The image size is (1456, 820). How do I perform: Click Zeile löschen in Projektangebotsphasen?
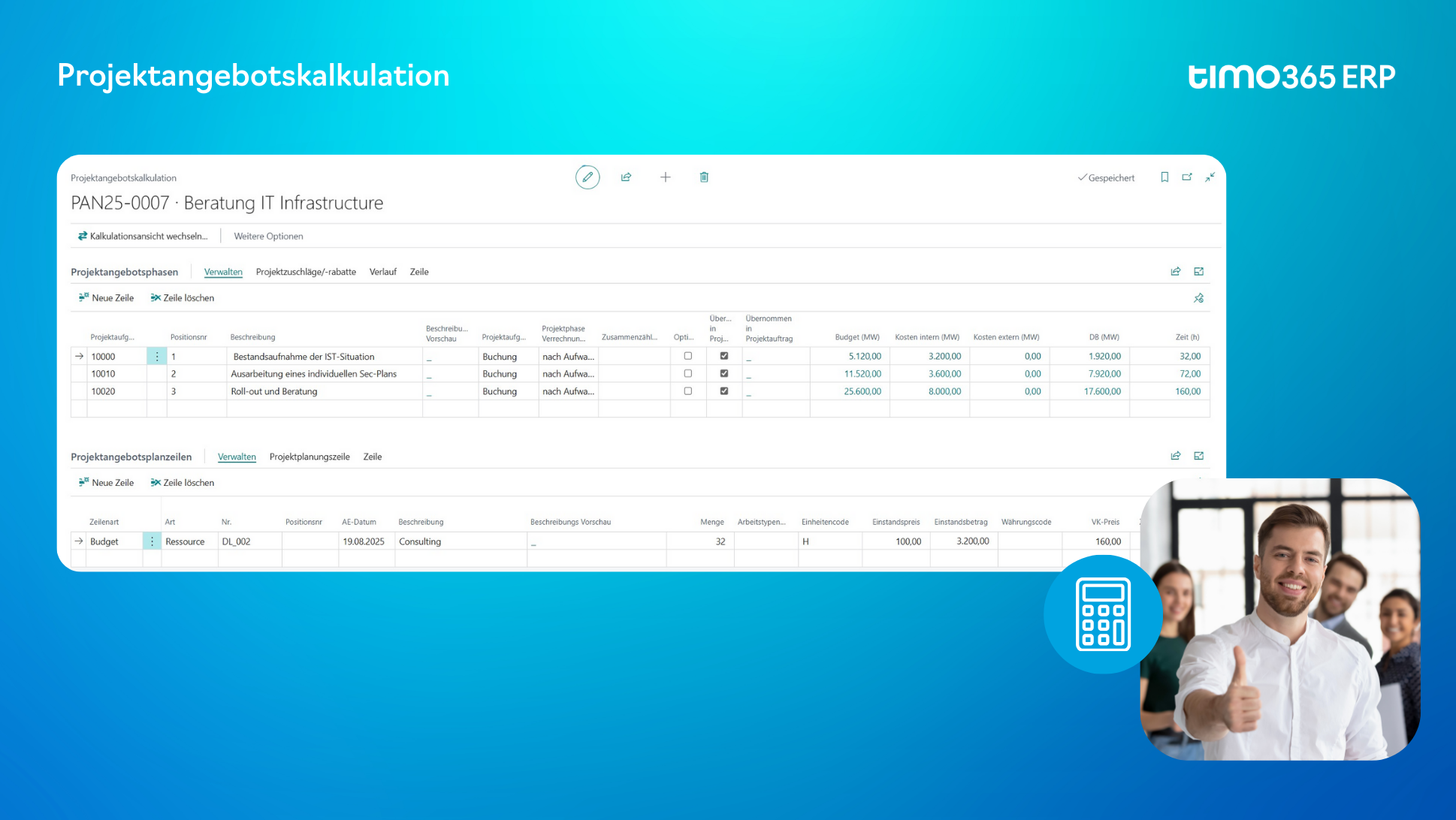tap(182, 298)
